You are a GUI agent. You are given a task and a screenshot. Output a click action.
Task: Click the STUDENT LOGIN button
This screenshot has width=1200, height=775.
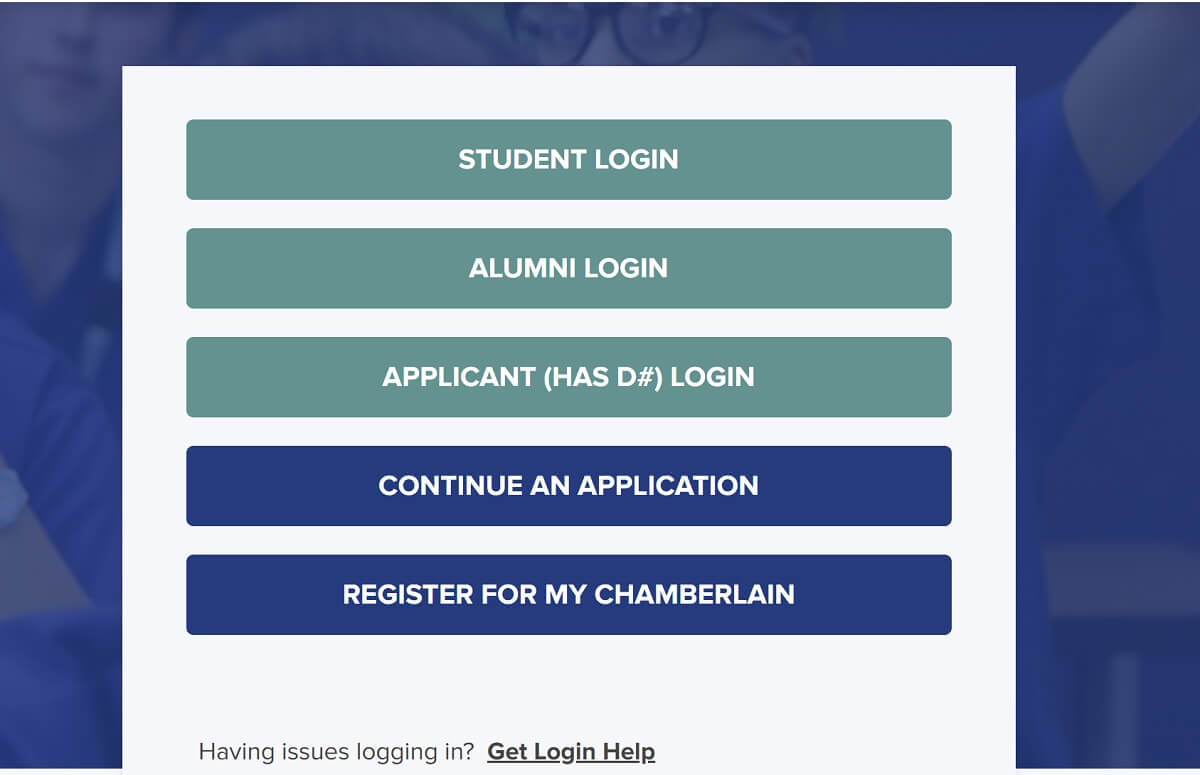click(568, 160)
